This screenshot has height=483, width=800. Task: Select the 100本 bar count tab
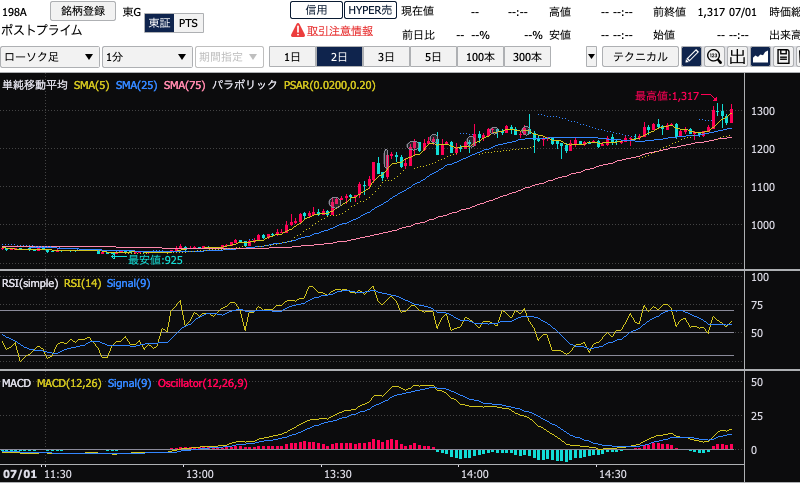point(479,57)
